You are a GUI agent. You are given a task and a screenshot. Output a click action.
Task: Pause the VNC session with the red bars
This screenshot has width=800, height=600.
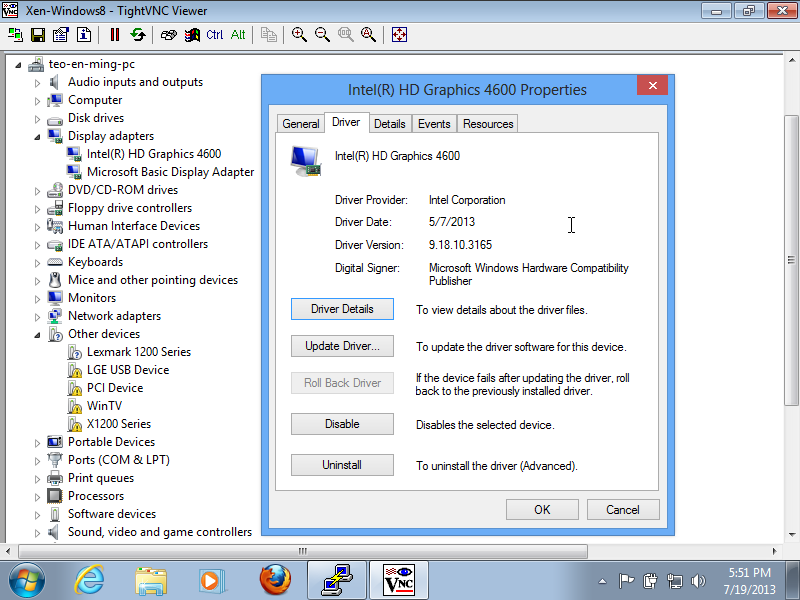(x=114, y=34)
